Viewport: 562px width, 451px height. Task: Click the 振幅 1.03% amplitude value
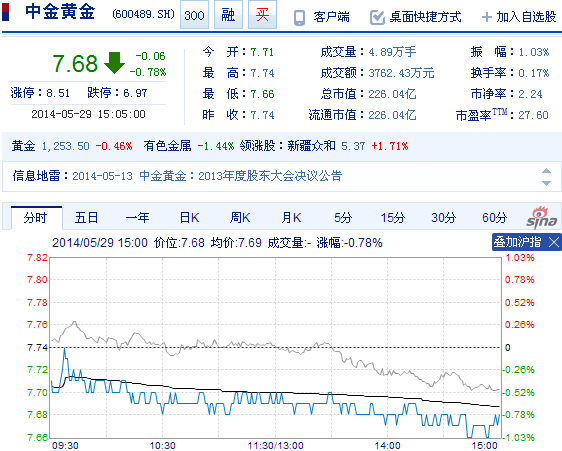click(x=534, y=52)
